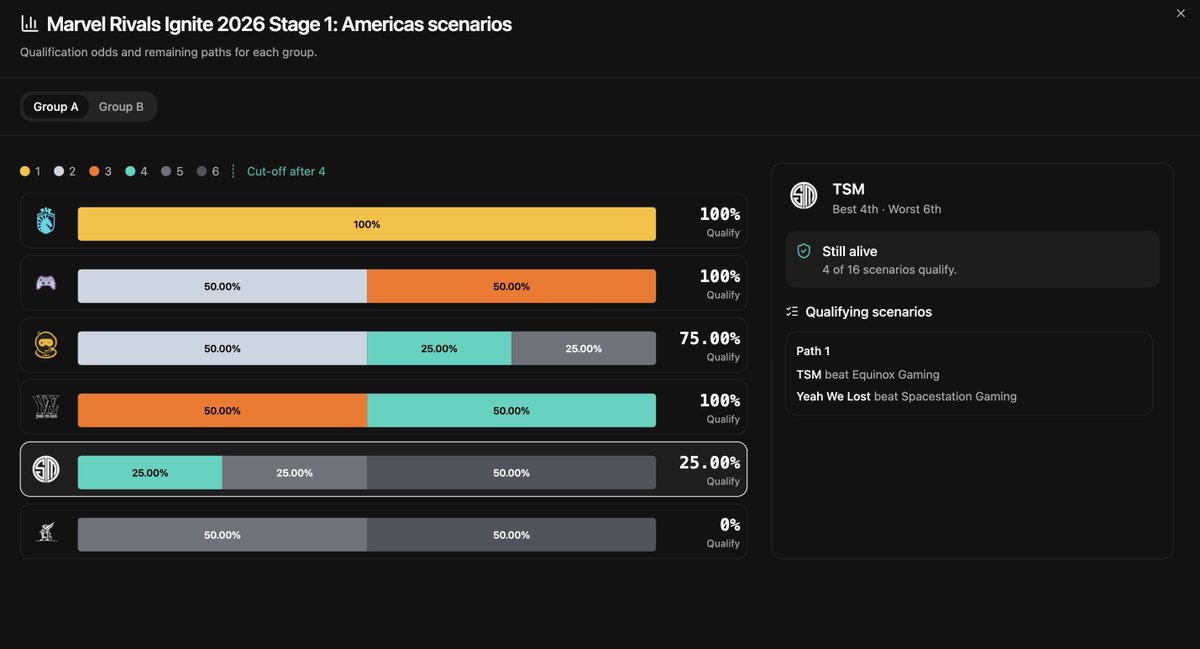1200x649 pixels.
Task: Select the Group A tab
Action: point(56,107)
